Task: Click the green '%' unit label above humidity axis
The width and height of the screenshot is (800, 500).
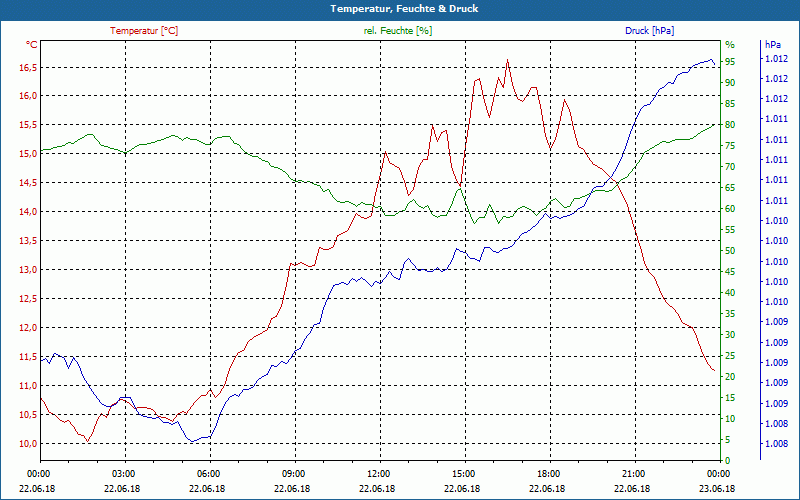Action: click(x=730, y=45)
